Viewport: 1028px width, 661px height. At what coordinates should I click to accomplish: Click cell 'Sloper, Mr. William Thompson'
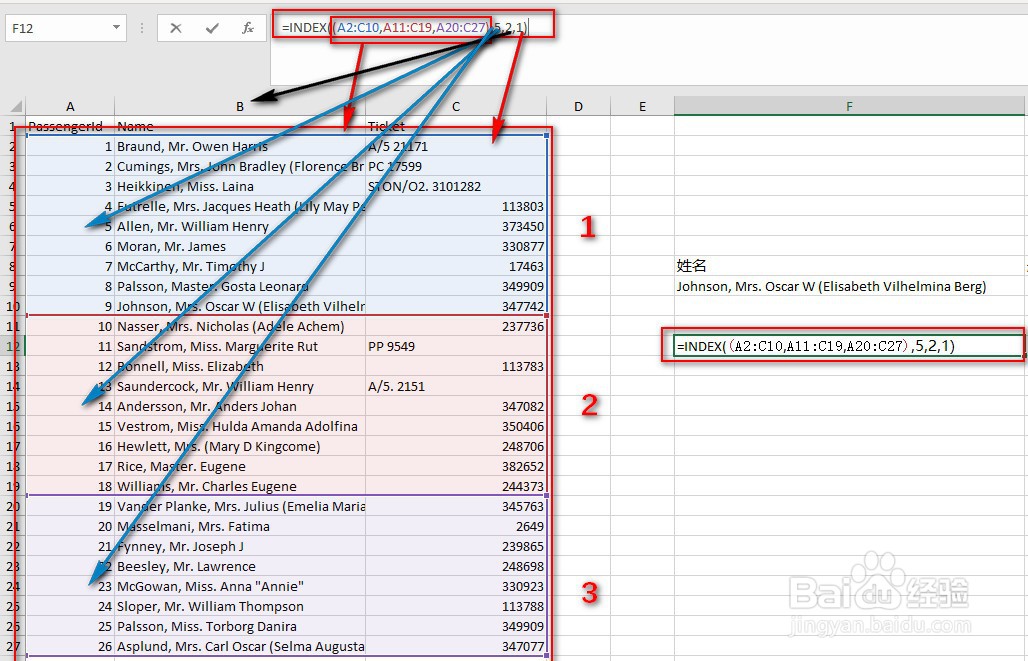pyautogui.click(x=240, y=607)
